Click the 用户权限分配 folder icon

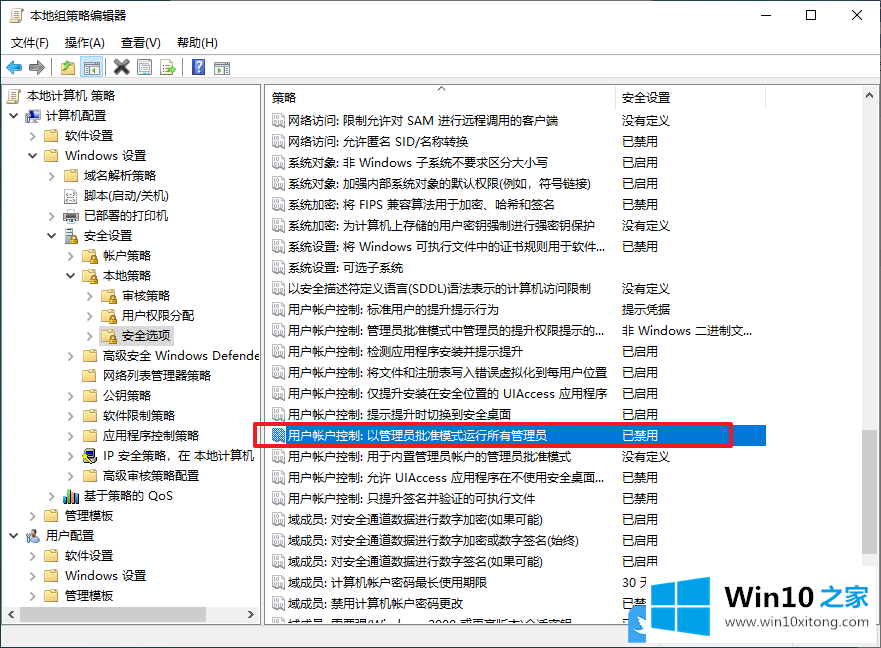(x=109, y=316)
